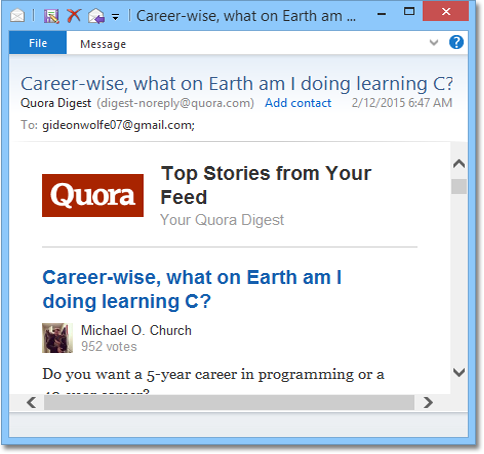Maximize the message window
Viewport: 484px width, 454px height.
tap(409, 12)
